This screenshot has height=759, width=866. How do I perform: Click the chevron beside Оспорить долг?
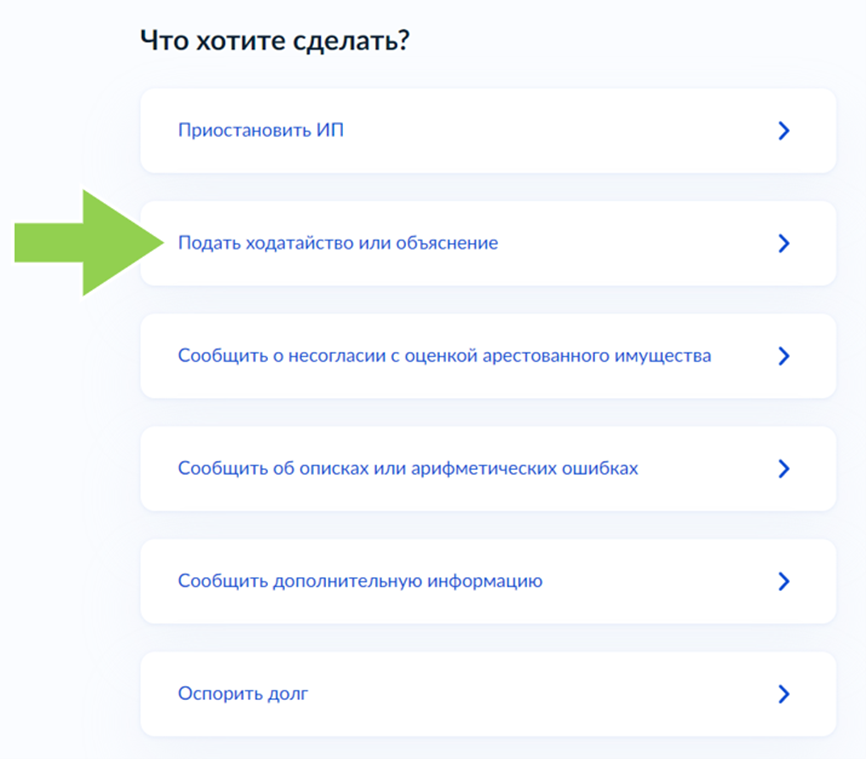(784, 694)
